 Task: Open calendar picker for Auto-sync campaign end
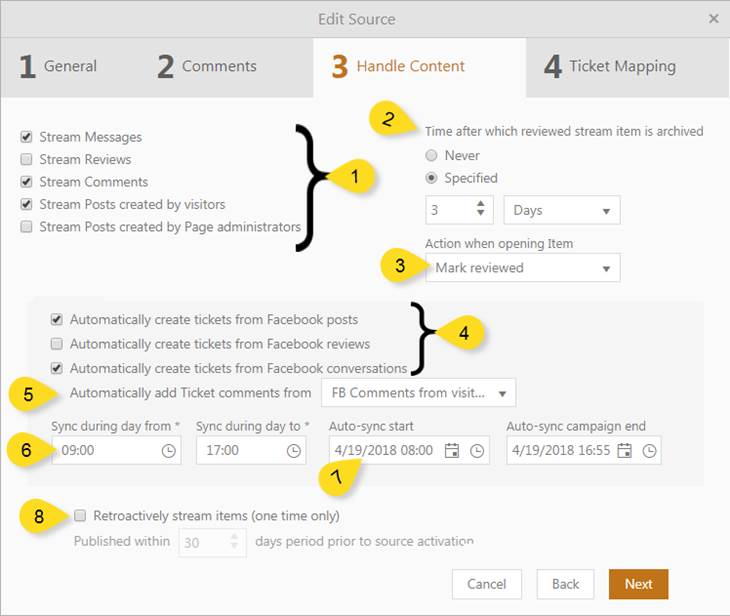[x=625, y=450]
